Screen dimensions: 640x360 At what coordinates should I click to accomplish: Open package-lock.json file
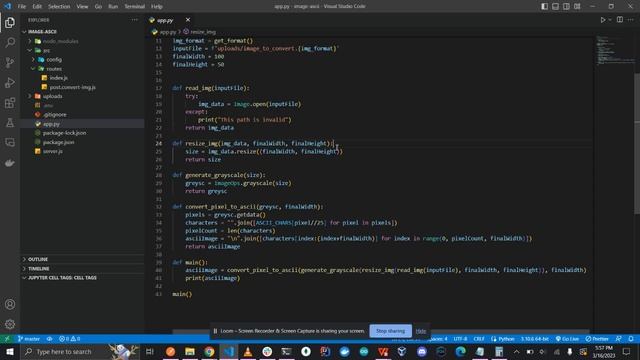point(82,133)
